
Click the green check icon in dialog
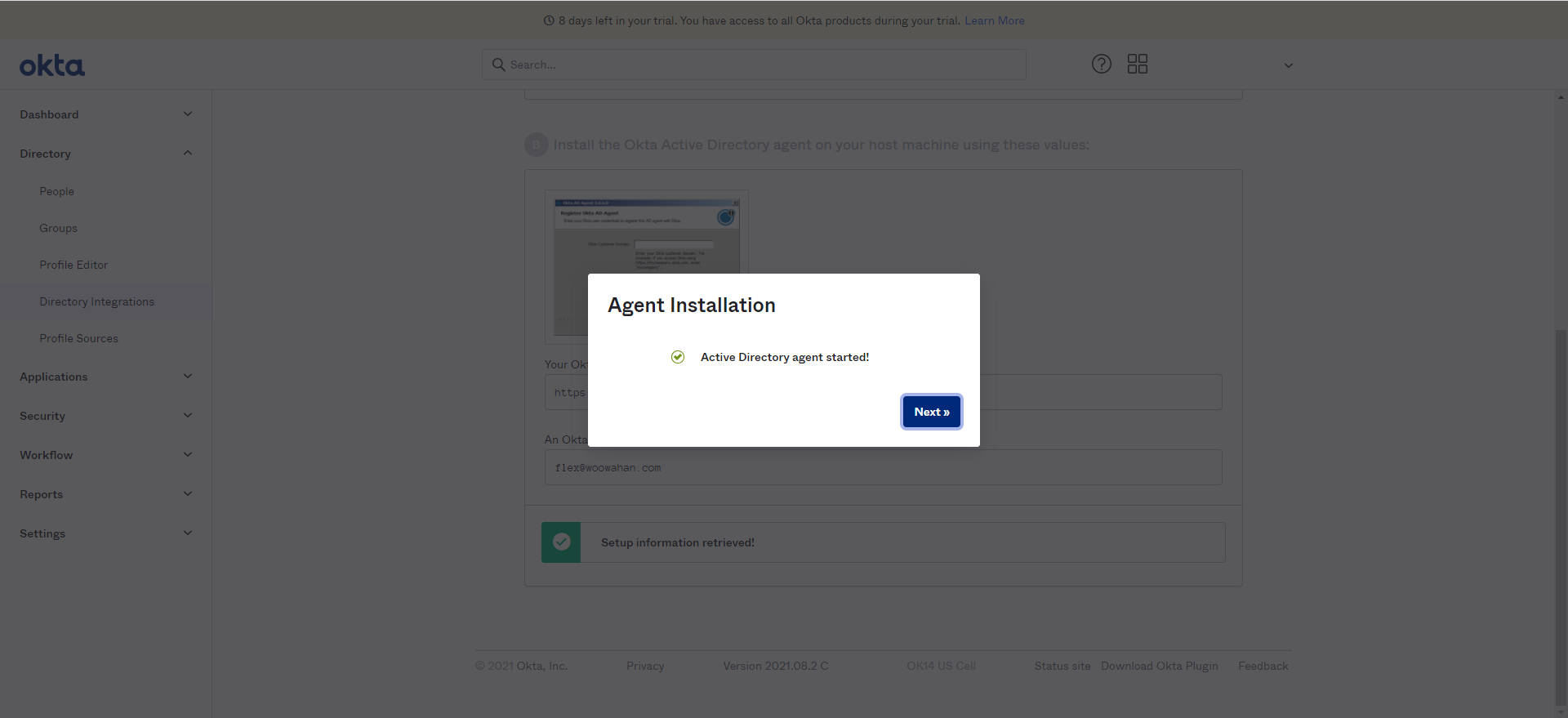click(x=678, y=357)
